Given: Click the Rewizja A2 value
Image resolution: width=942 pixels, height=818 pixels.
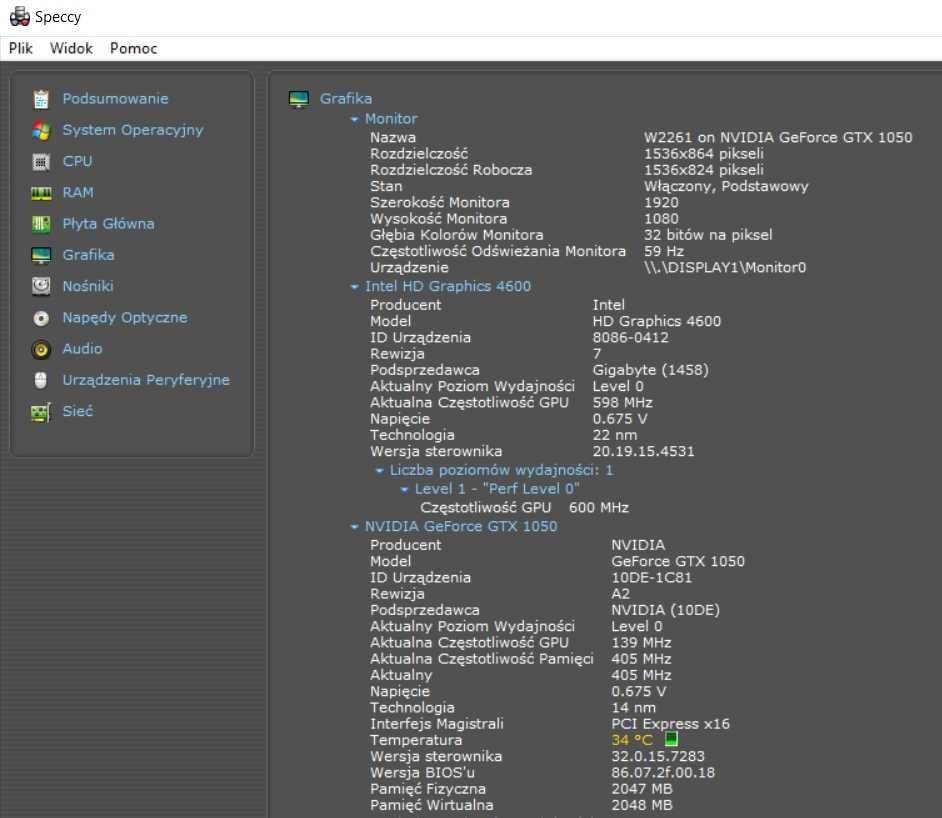Looking at the screenshot, I should coord(621,594).
